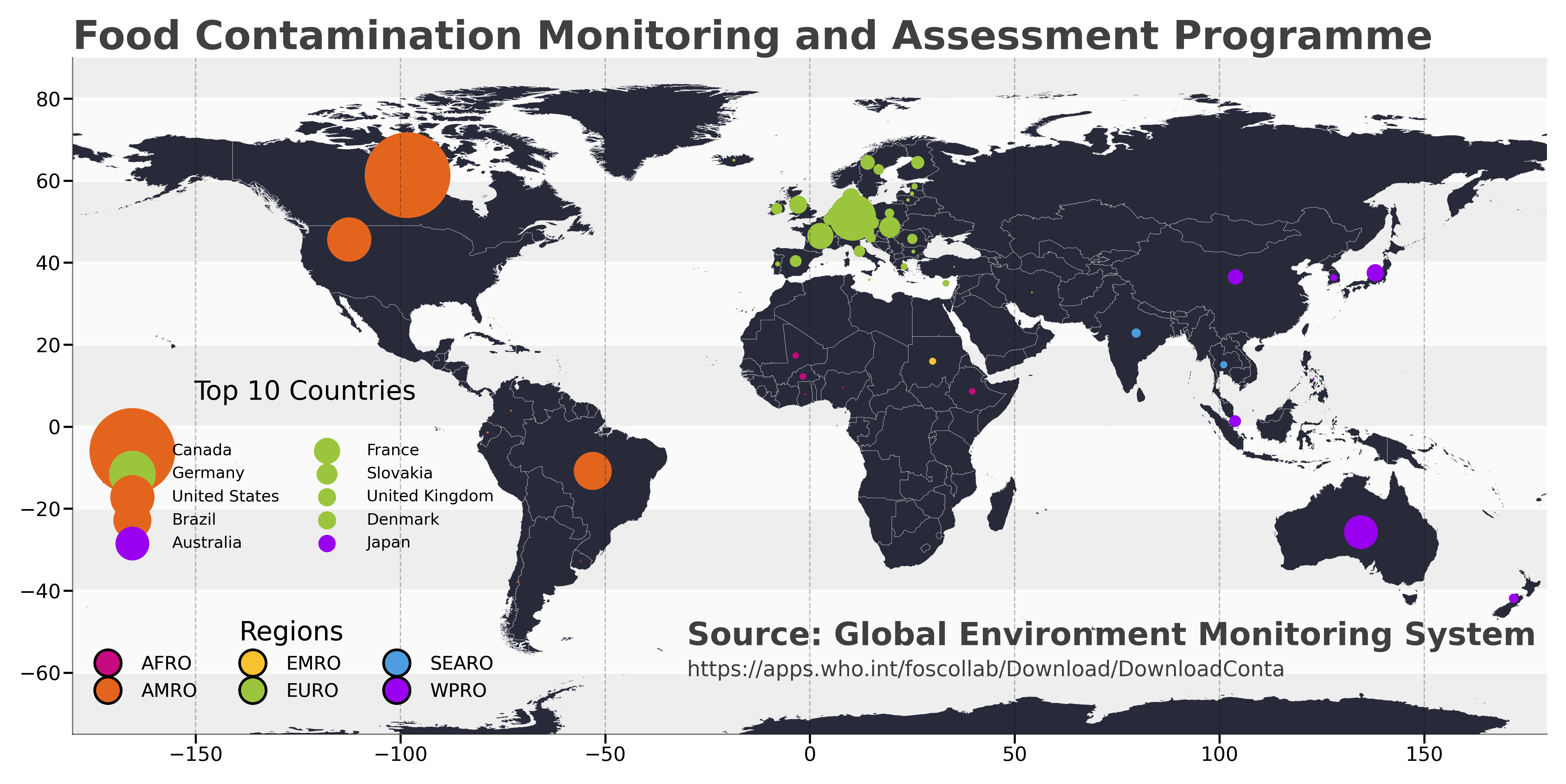The width and height of the screenshot is (1566, 784).
Task: Click the orange Brazil bubble on map
Action: (x=592, y=470)
